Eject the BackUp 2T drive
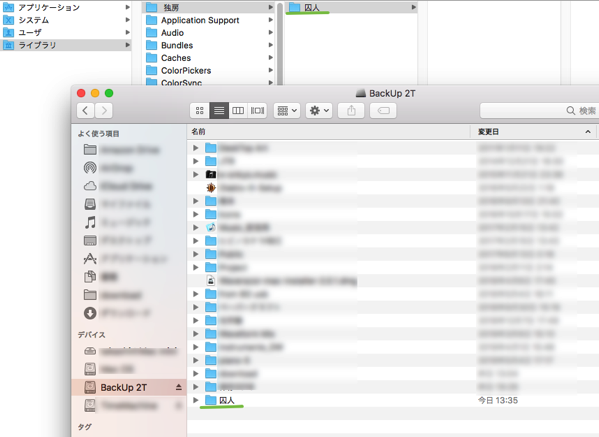Viewport: 599px width, 437px height. click(178, 387)
